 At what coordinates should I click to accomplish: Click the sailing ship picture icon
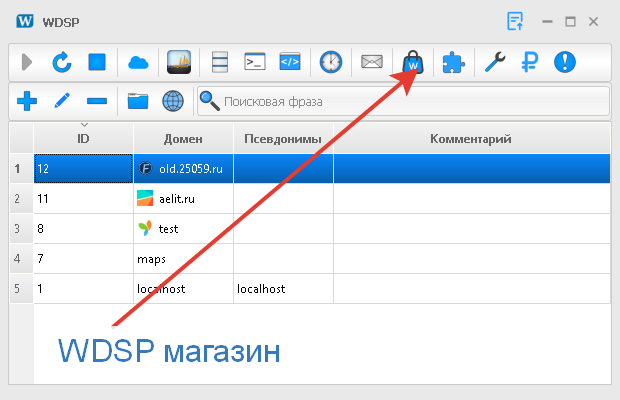pos(179,62)
